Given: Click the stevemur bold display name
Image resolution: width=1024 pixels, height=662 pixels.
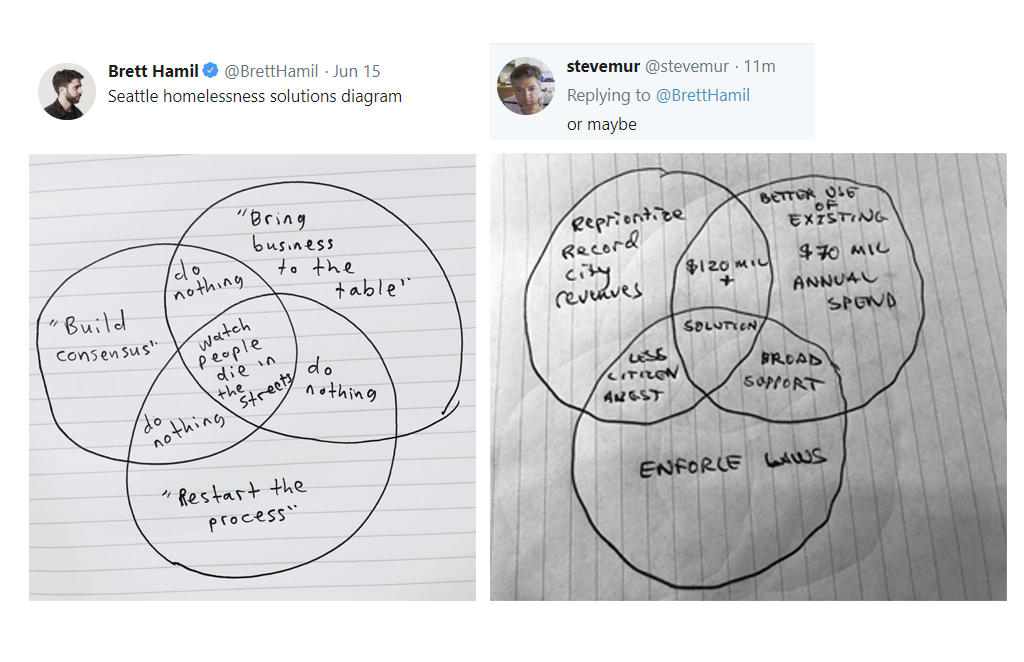Looking at the screenshot, I should pos(602,67).
